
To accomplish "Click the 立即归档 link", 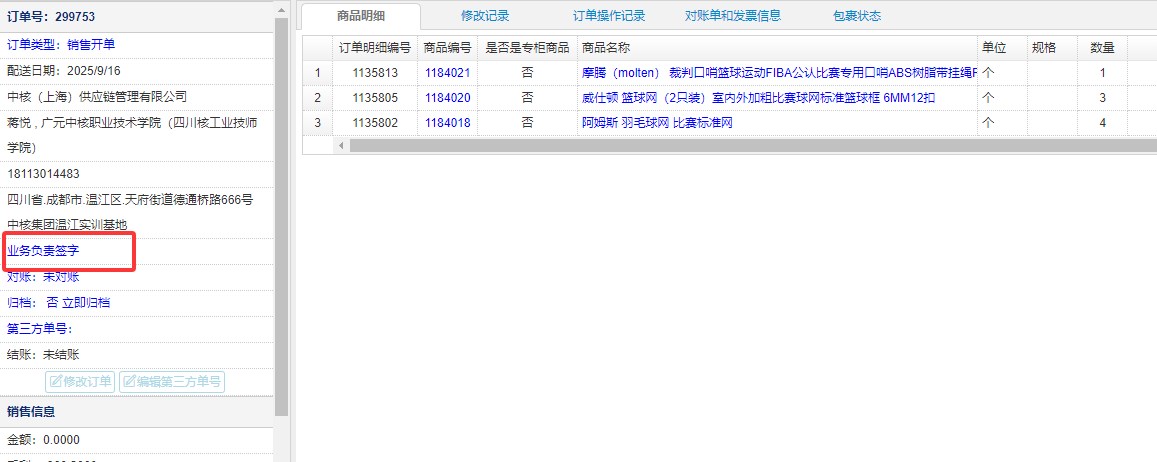I will pos(85,303).
